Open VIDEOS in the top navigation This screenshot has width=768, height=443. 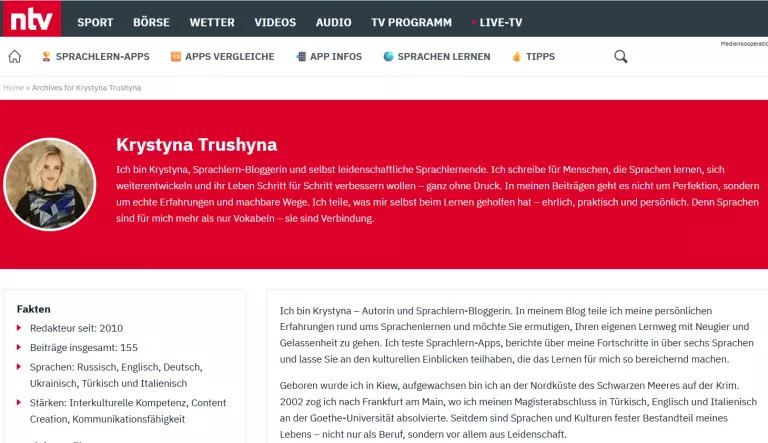275,22
